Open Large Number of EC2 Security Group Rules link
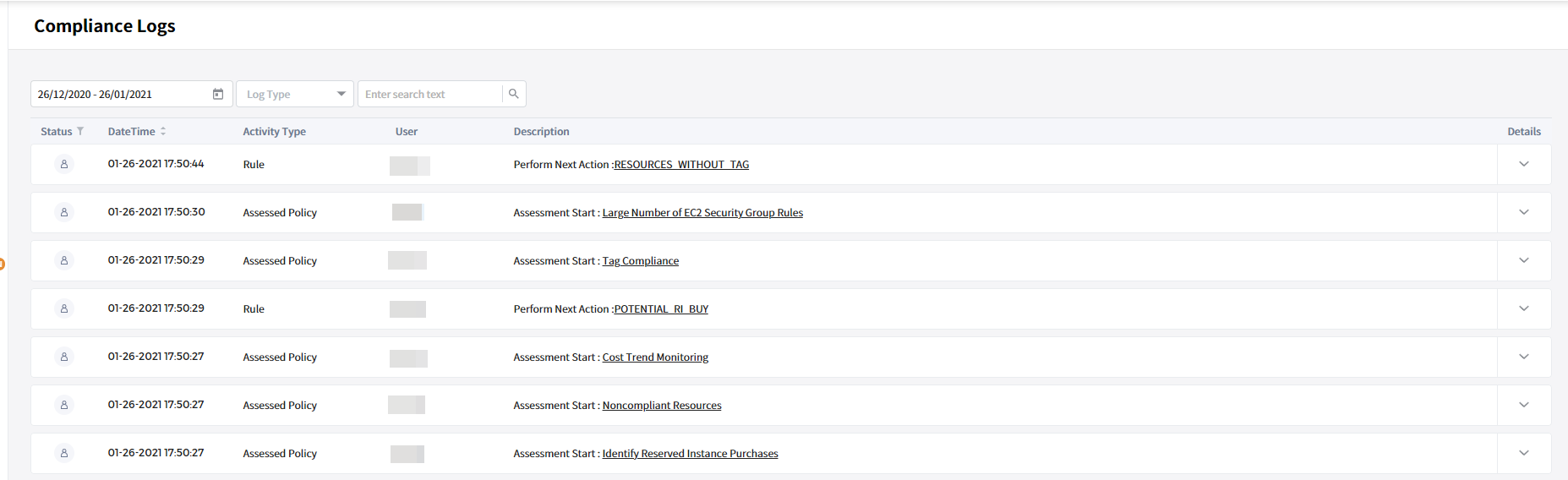The height and width of the screenshot is (480, 1568). click(702, 213)
